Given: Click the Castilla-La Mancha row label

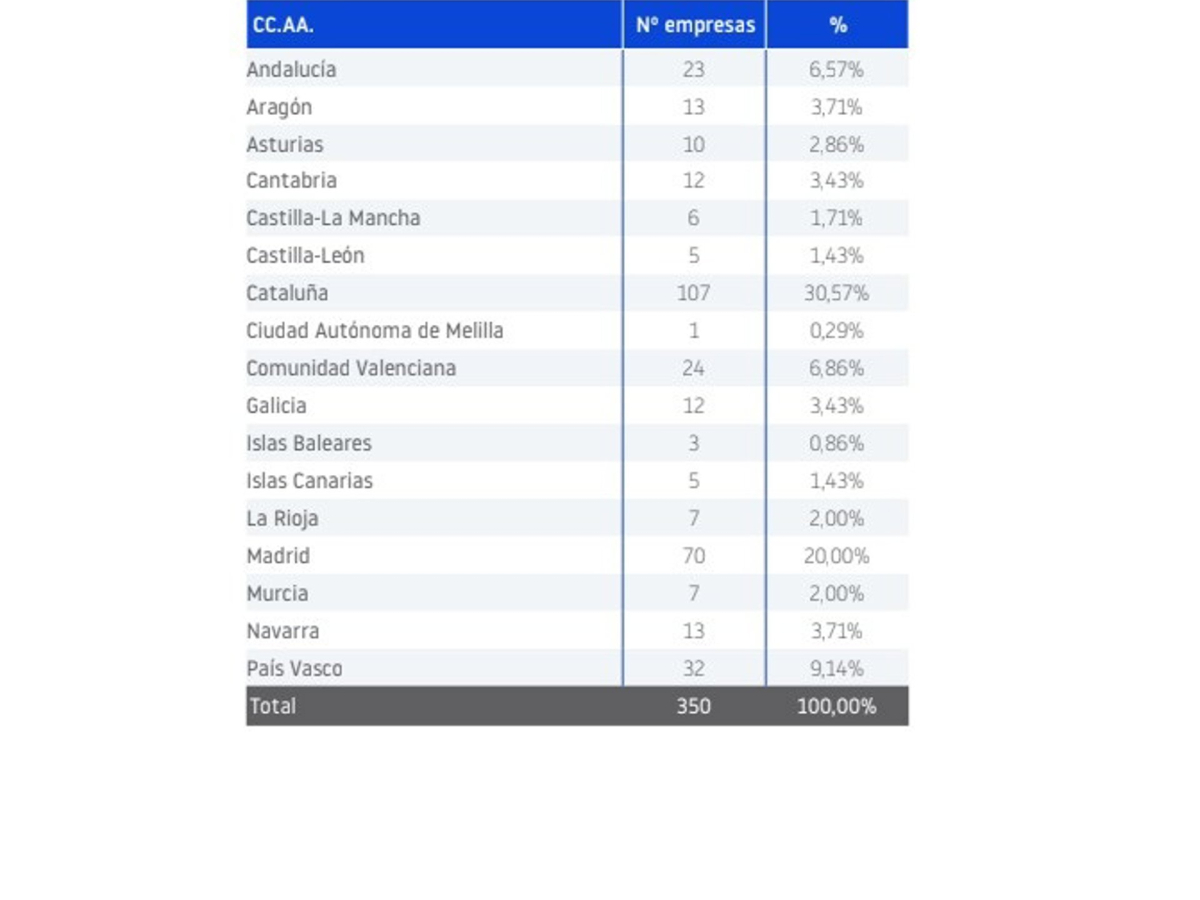Looking at the screenshot, I should [x=333, y=218].
